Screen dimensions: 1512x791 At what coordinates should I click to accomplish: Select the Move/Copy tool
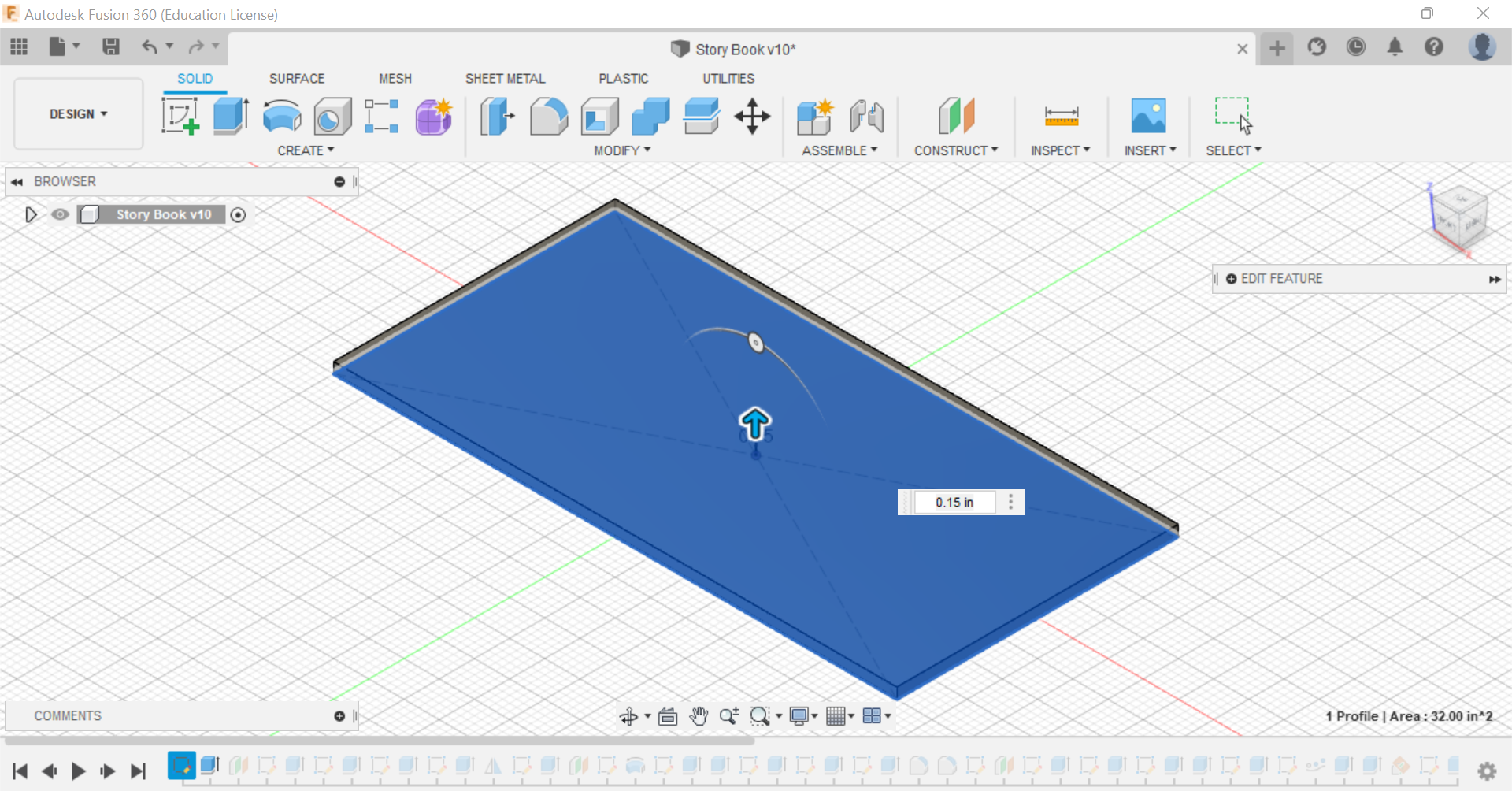coord(753,117)
